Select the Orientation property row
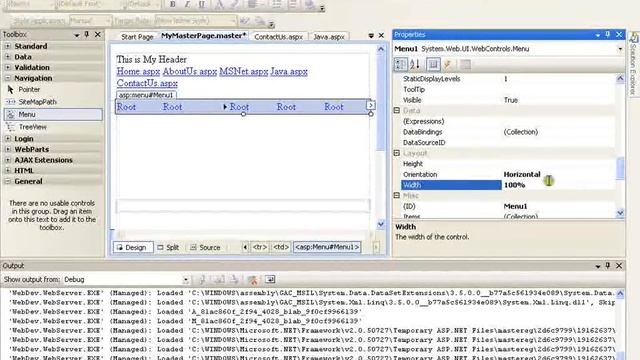 [508, 174]
